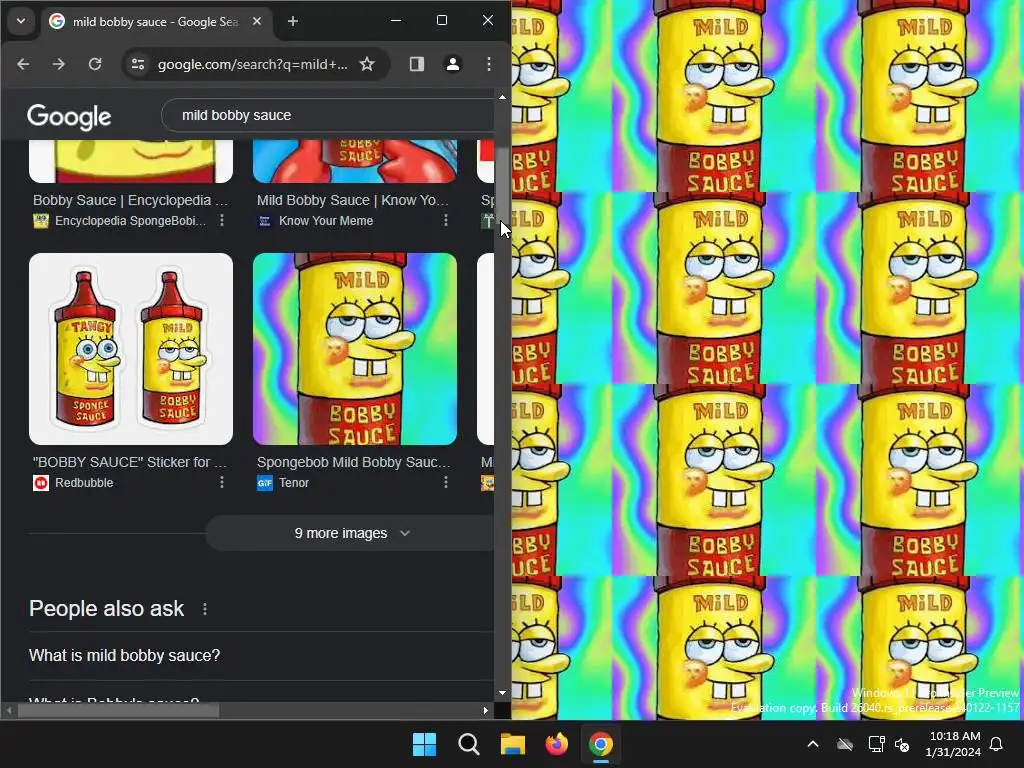
Task: Open the notifications bell icon
Action: 997,744
